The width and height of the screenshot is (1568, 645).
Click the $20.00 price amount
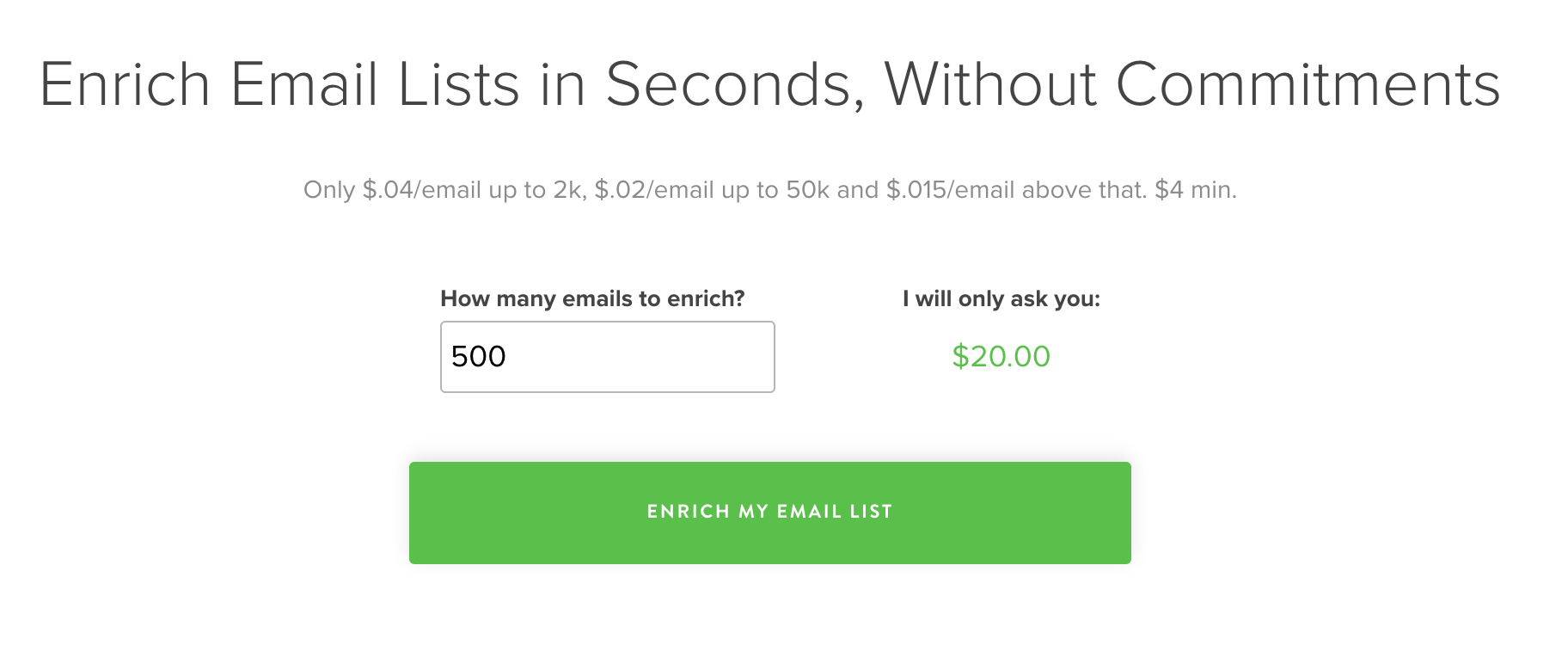1001,356
